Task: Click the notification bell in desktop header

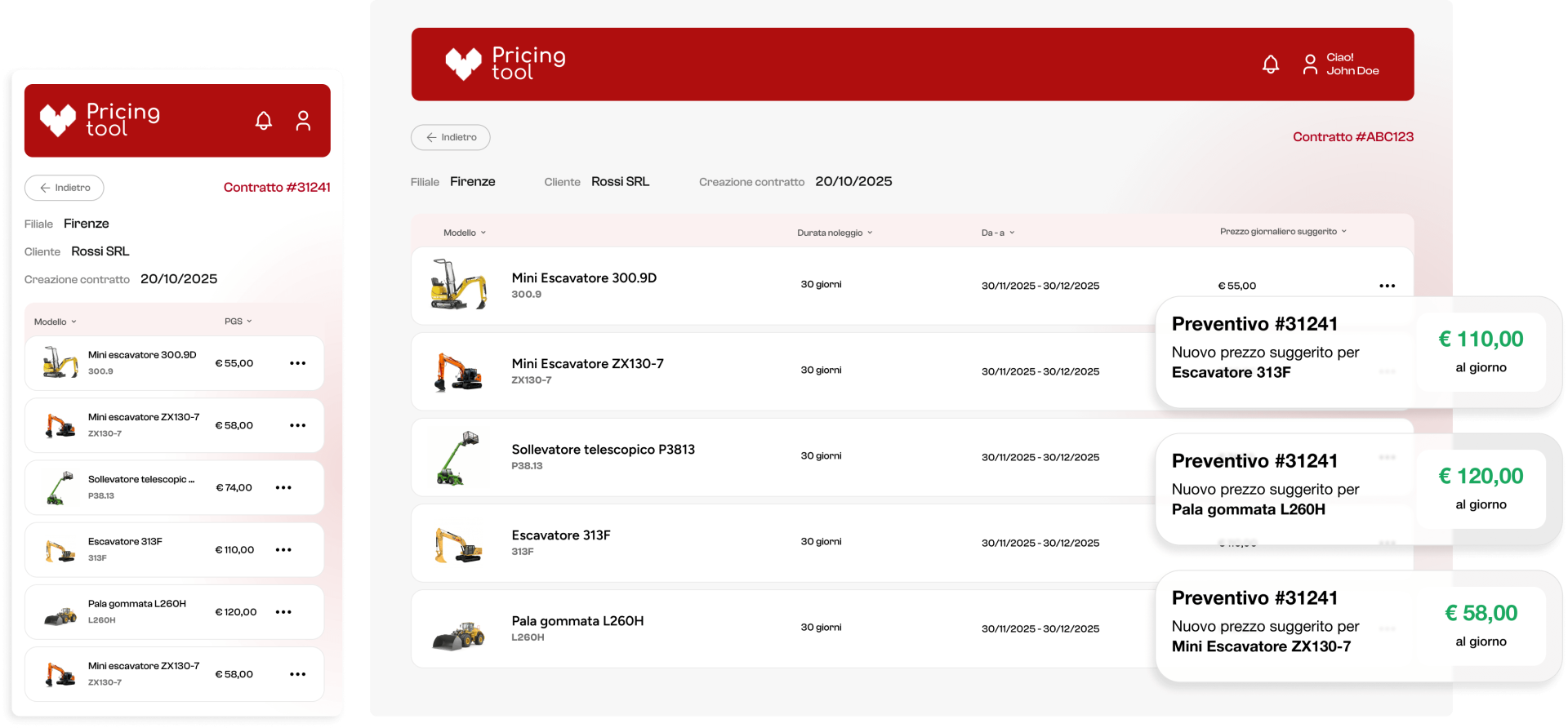Action: 1270,64
